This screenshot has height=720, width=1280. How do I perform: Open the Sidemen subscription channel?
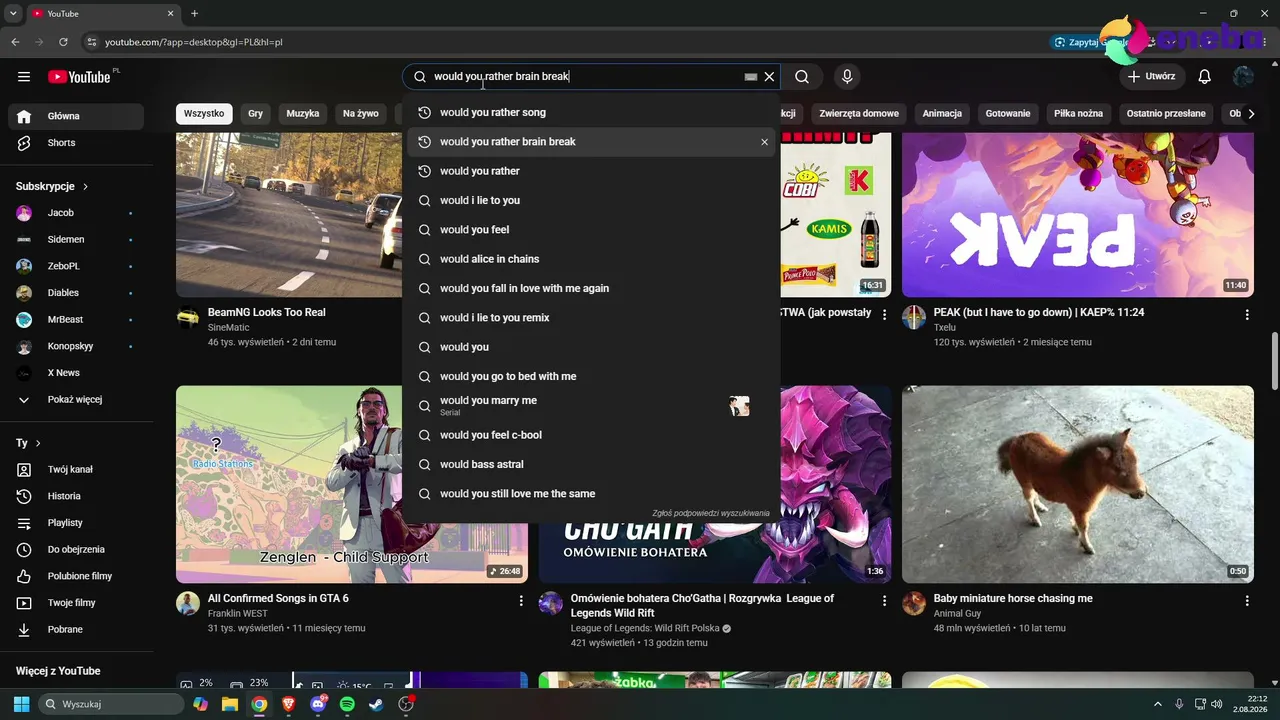(x=76, y=240)
